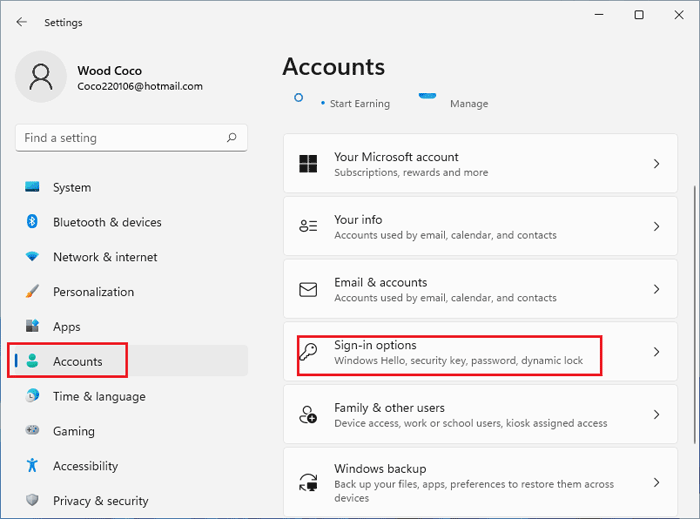Click the rewards circle icon near Start Earning
The image size is (700, 519).
tap(299, 98)
